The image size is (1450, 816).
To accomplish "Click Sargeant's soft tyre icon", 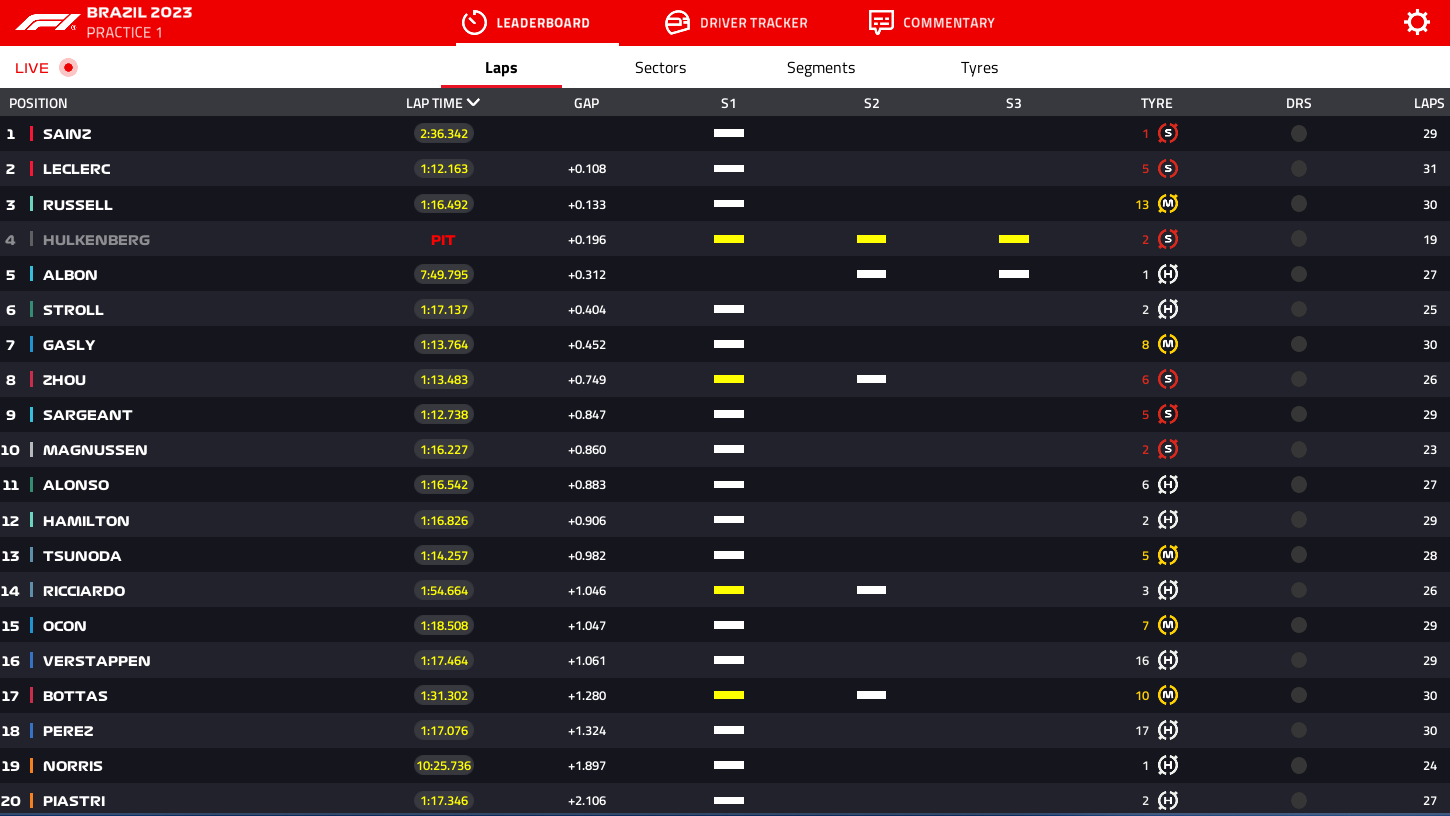I will point(1167,414).
